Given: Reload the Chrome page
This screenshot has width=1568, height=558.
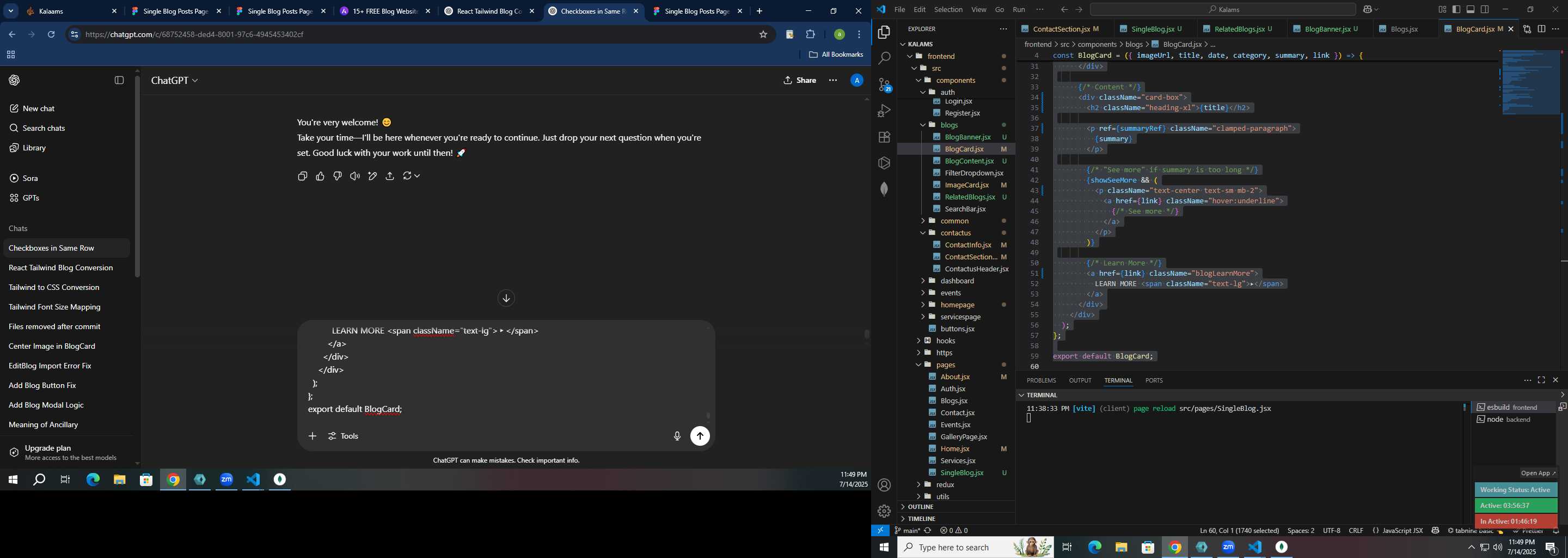Looking at the screenshot, I should coord(51,35).
